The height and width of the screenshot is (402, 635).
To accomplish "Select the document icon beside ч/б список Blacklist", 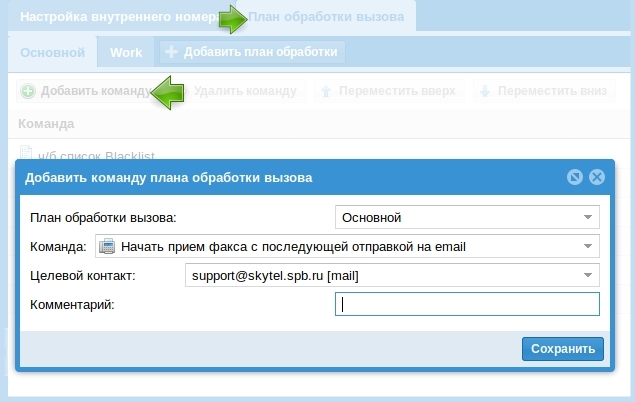I will 27,153.
